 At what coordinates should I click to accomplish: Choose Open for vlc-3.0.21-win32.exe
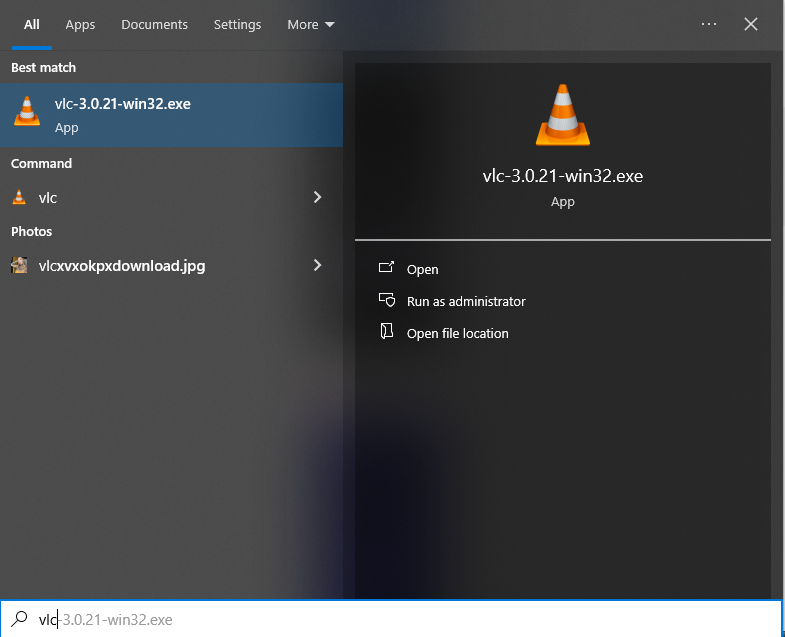click(422, 269)
